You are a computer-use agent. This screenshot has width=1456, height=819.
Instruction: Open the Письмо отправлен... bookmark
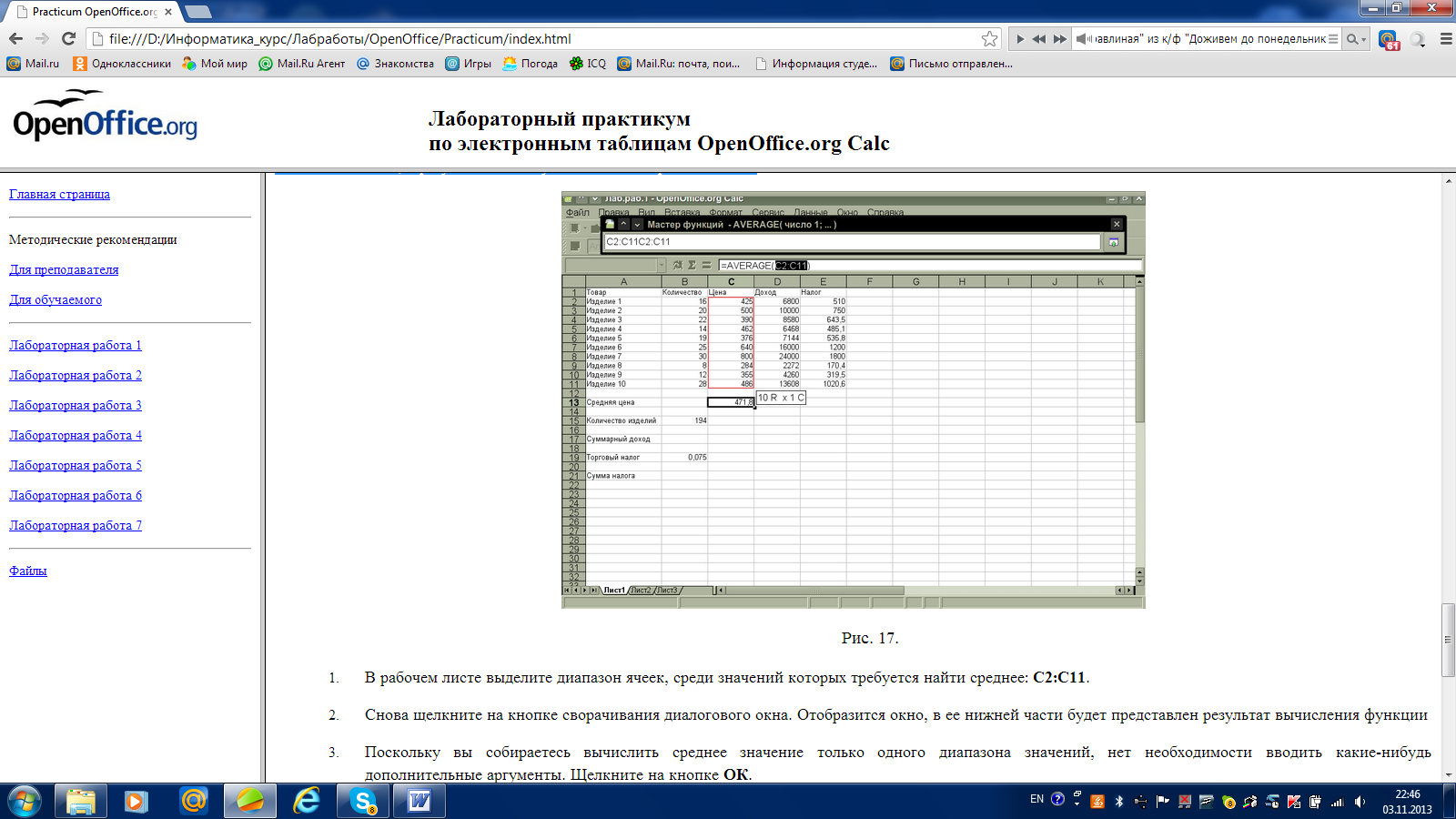[951, 64]
